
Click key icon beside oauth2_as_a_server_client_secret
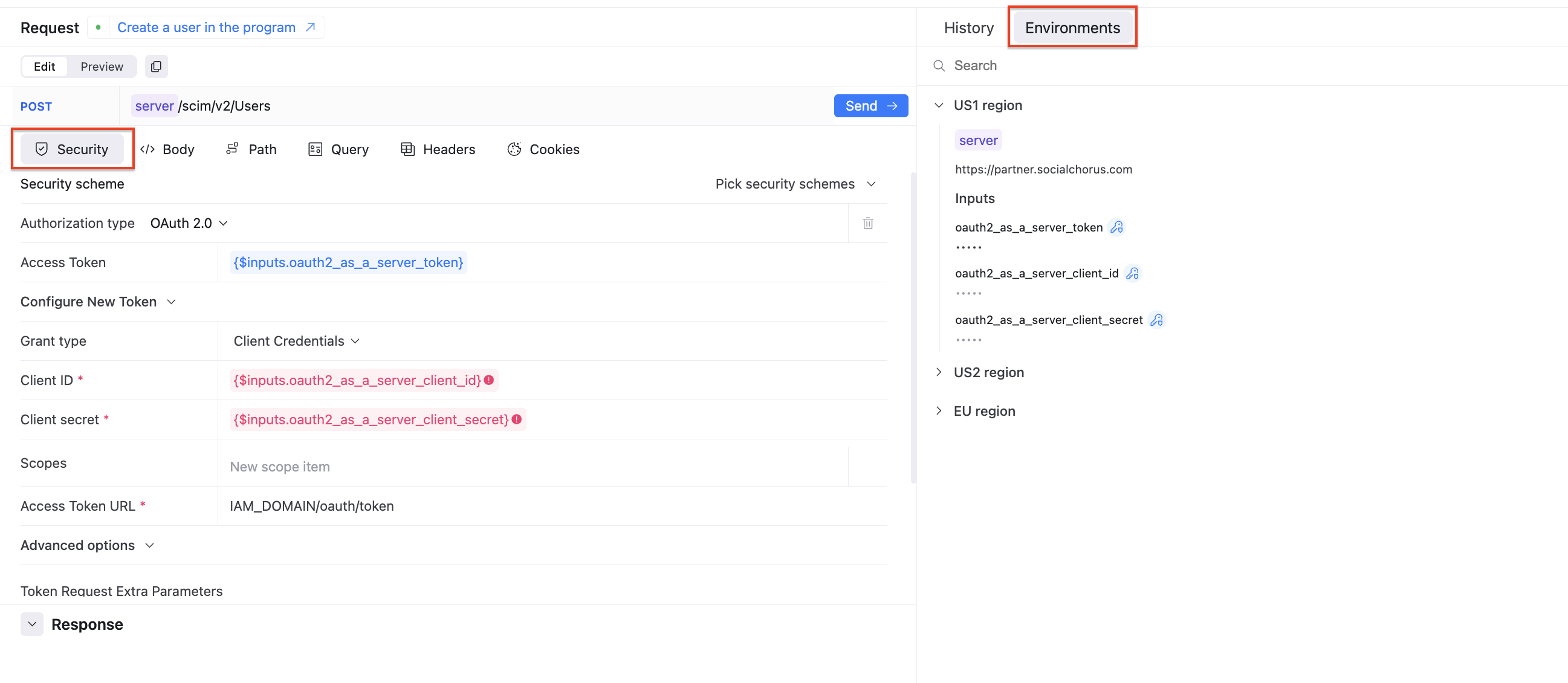coord(1156,320)
